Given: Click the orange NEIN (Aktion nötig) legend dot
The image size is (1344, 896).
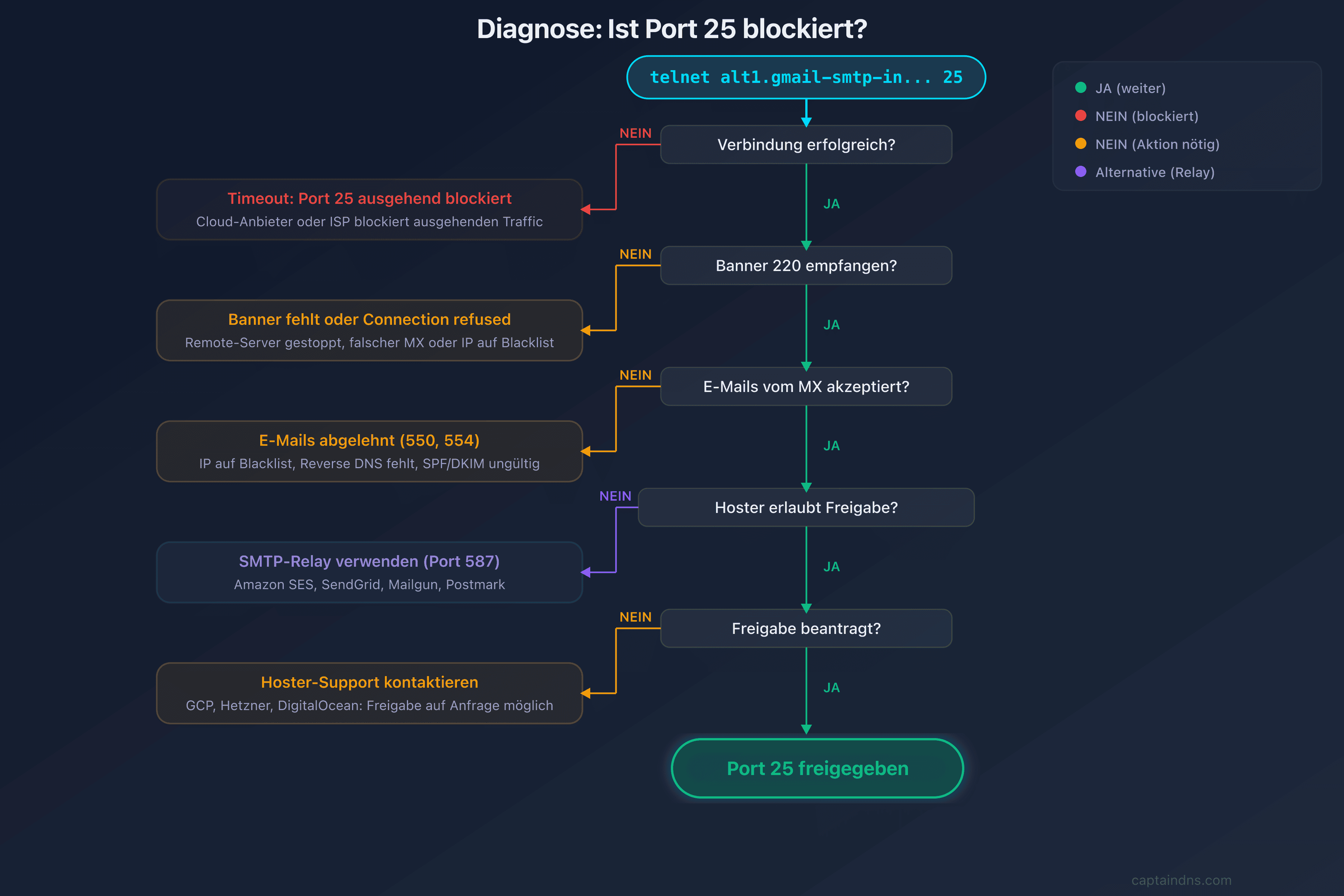Looking at the screenshot, I should point(1080,143).
